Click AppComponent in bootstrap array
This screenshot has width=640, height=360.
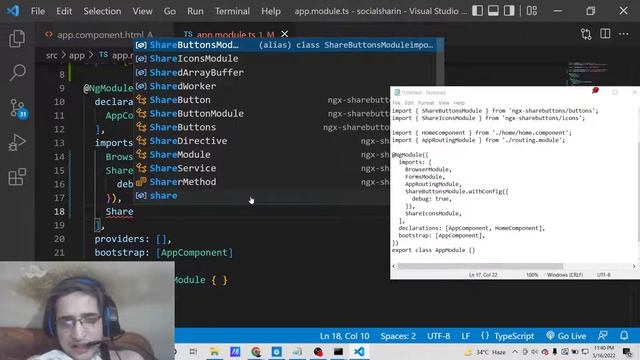pos(194,253)
